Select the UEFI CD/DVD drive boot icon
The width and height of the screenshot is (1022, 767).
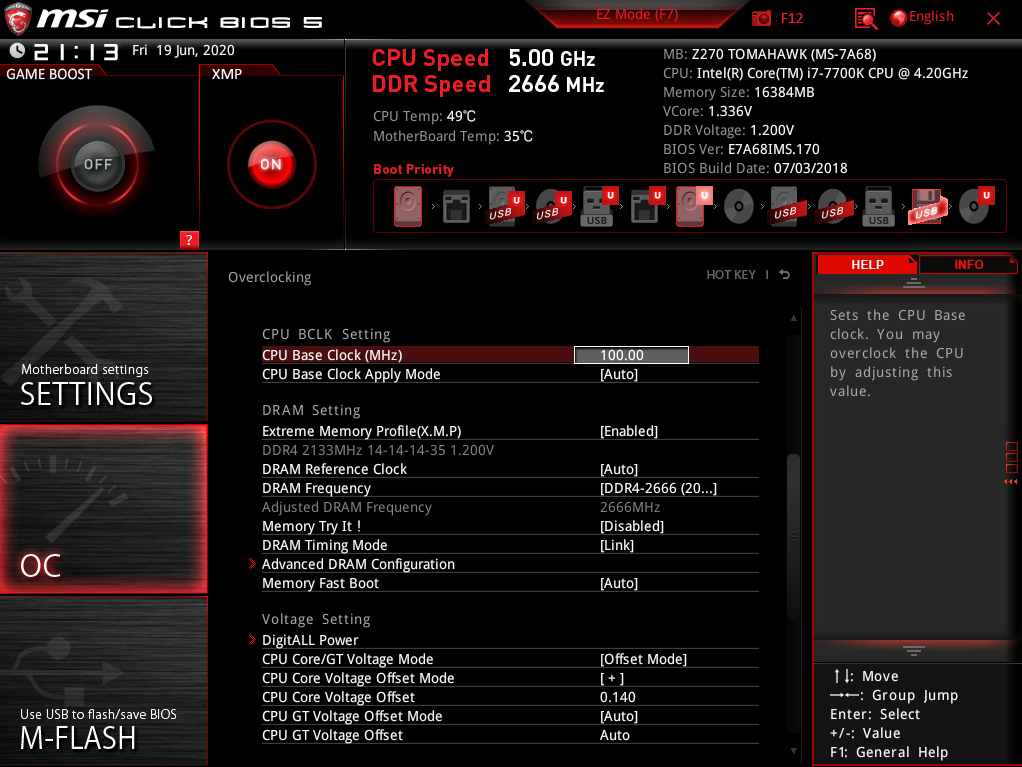pos(977,206)
